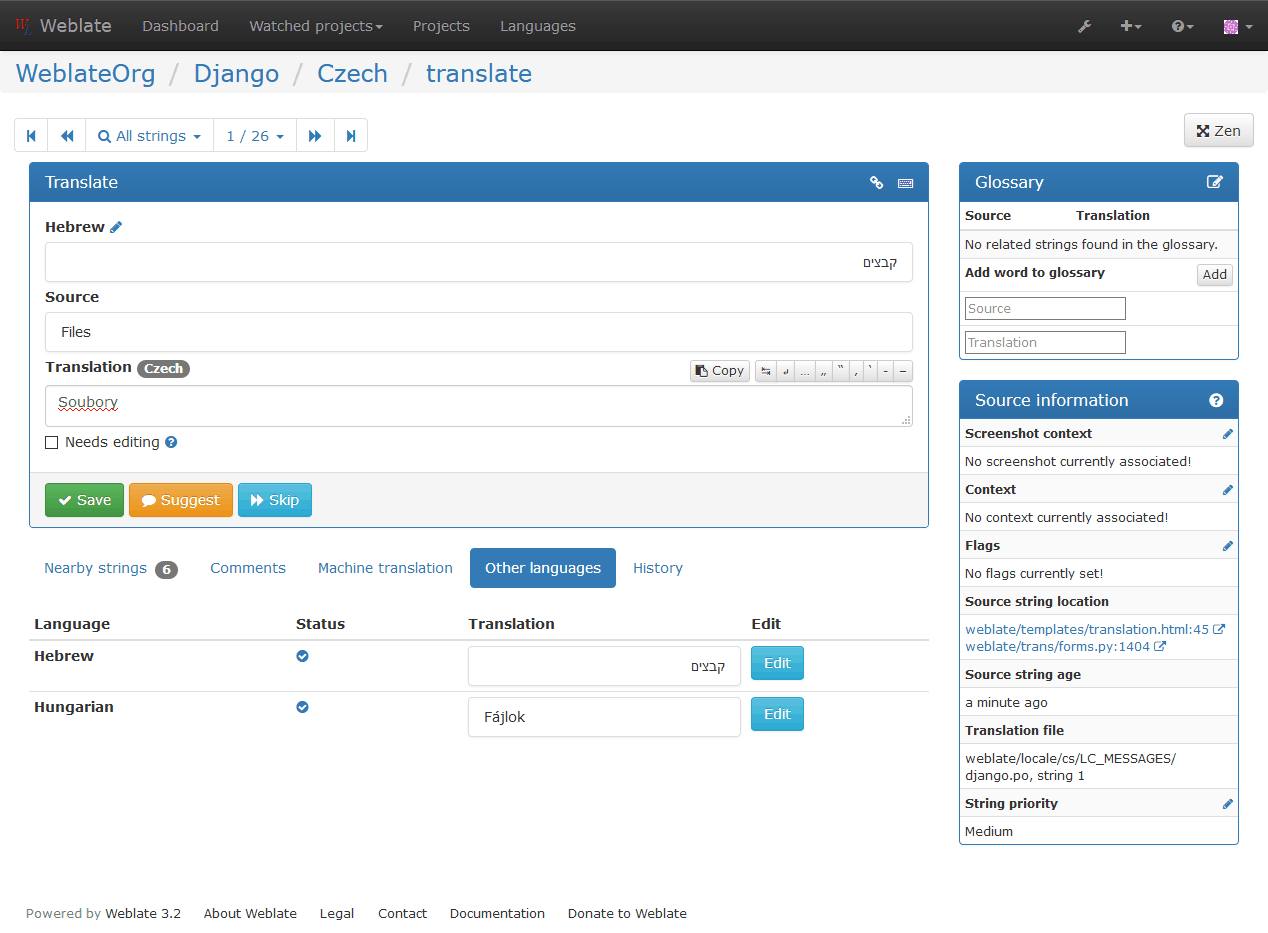Go to the next string

[315, 135]
